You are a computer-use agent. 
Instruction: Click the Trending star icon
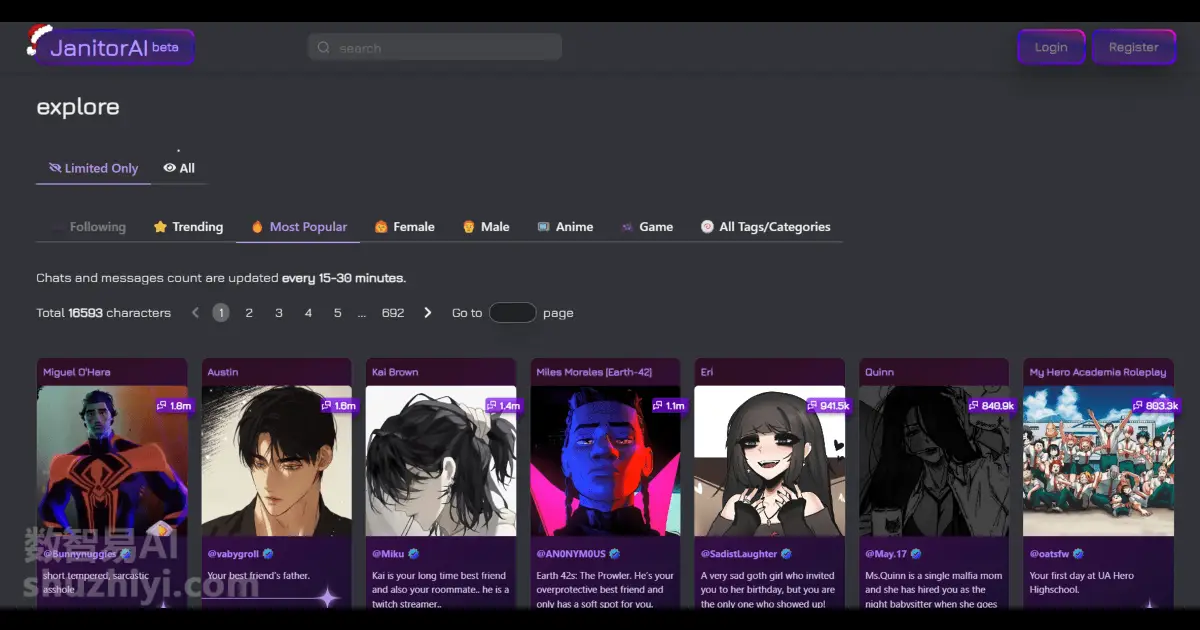[160, 227]
